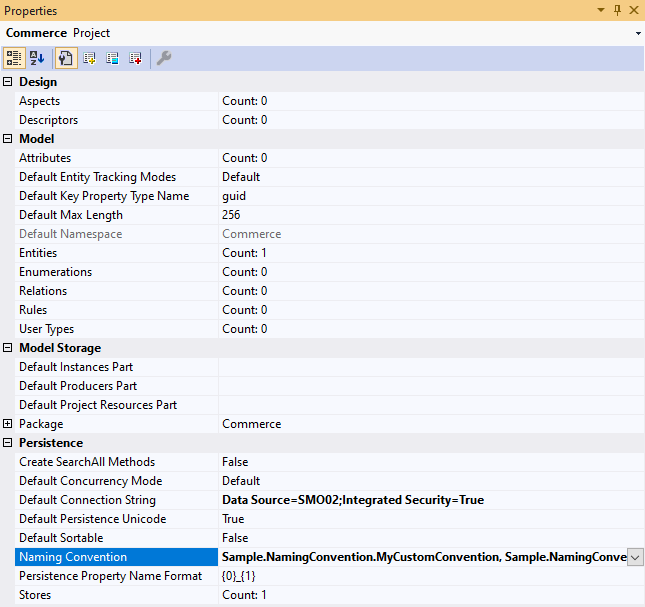Click the guid value of Default Key Property Type Name
Viewport: 645px width, 607px height.
(x=234, y=196)
